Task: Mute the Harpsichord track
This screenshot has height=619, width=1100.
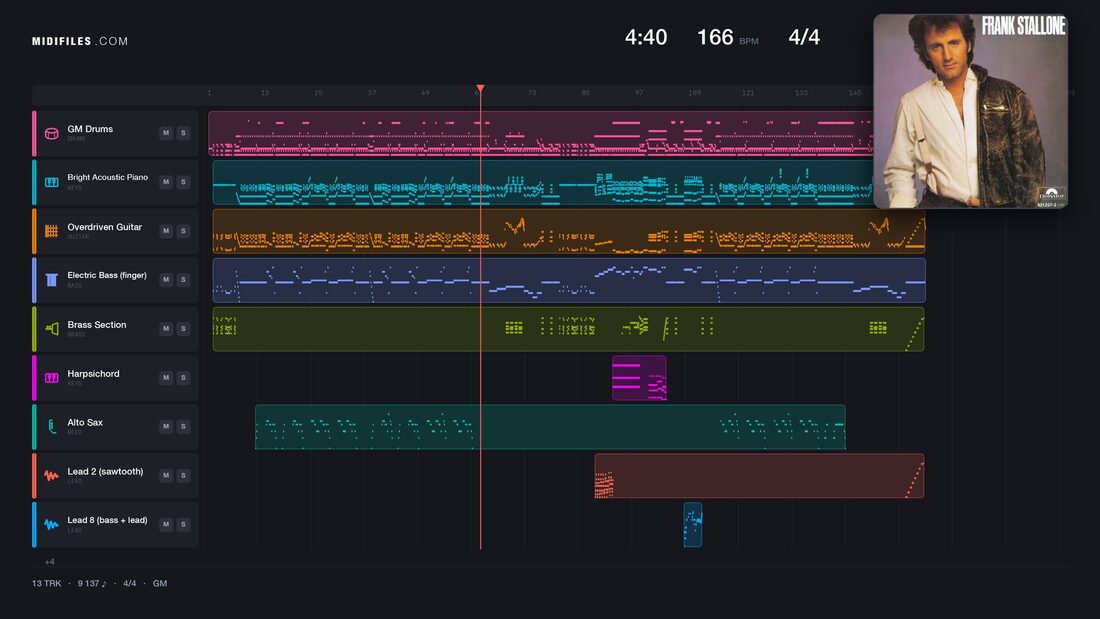Action: coord(166,378)
